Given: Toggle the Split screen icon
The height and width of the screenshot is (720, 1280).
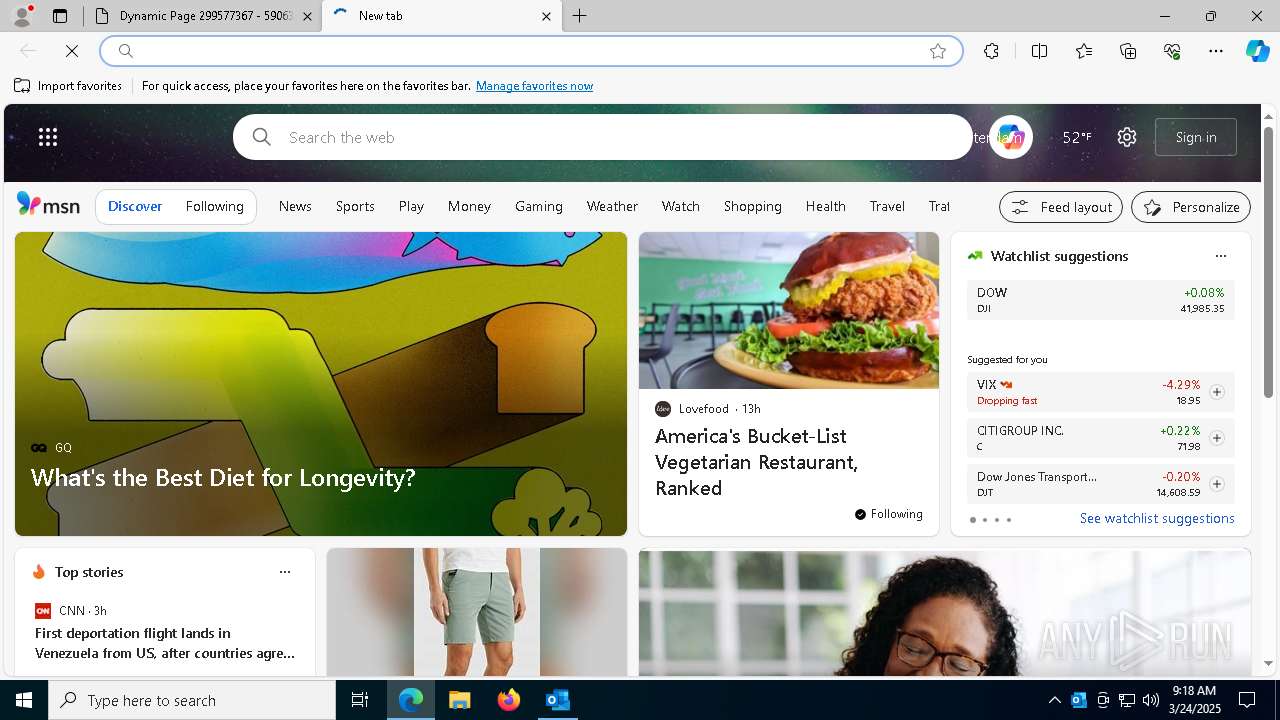Looking at the screenshot, I should pyautogui.click(x=1039, y=51).
